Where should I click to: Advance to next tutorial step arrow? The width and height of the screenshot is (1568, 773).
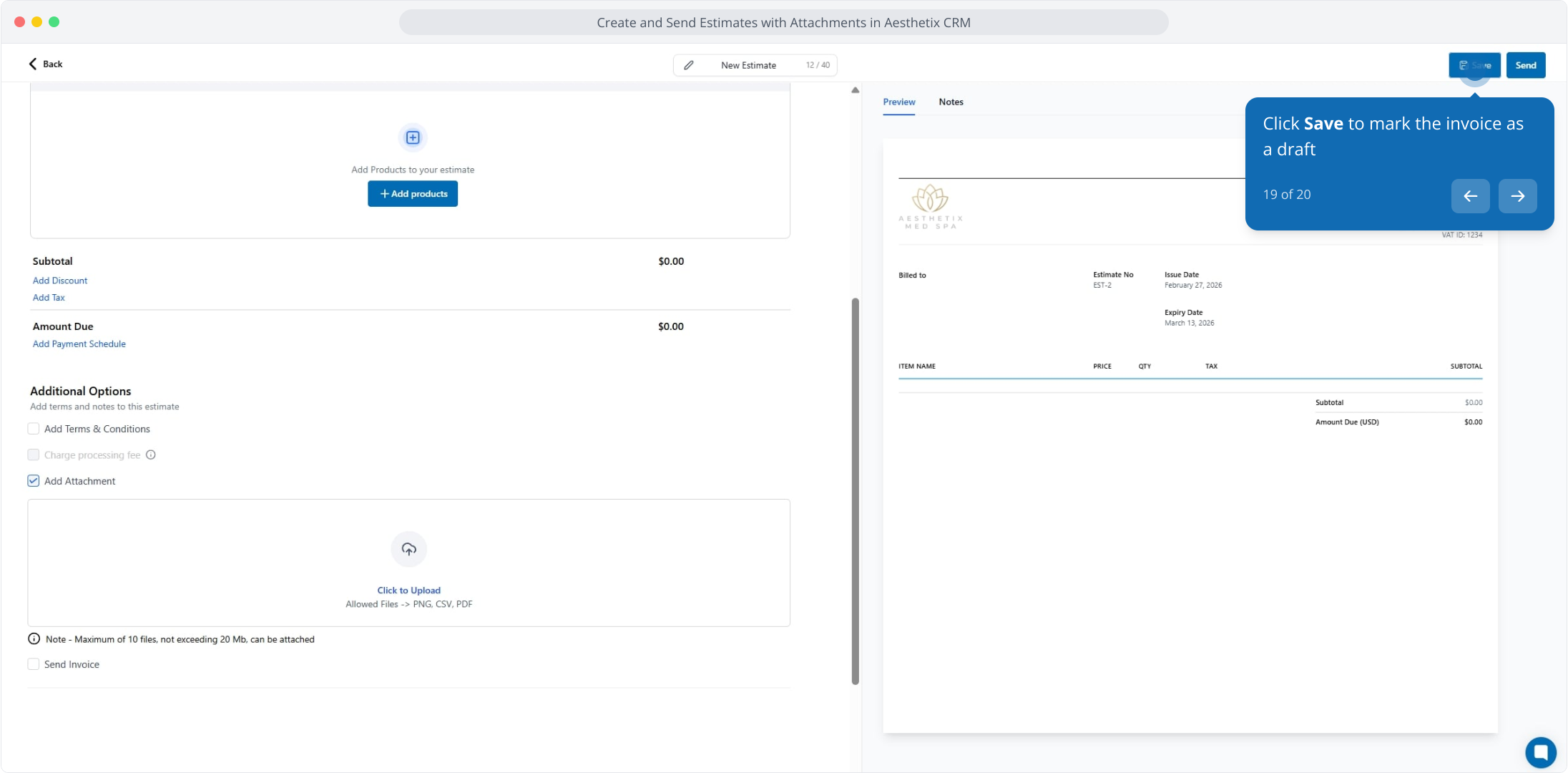click(x=1517, y=196)
